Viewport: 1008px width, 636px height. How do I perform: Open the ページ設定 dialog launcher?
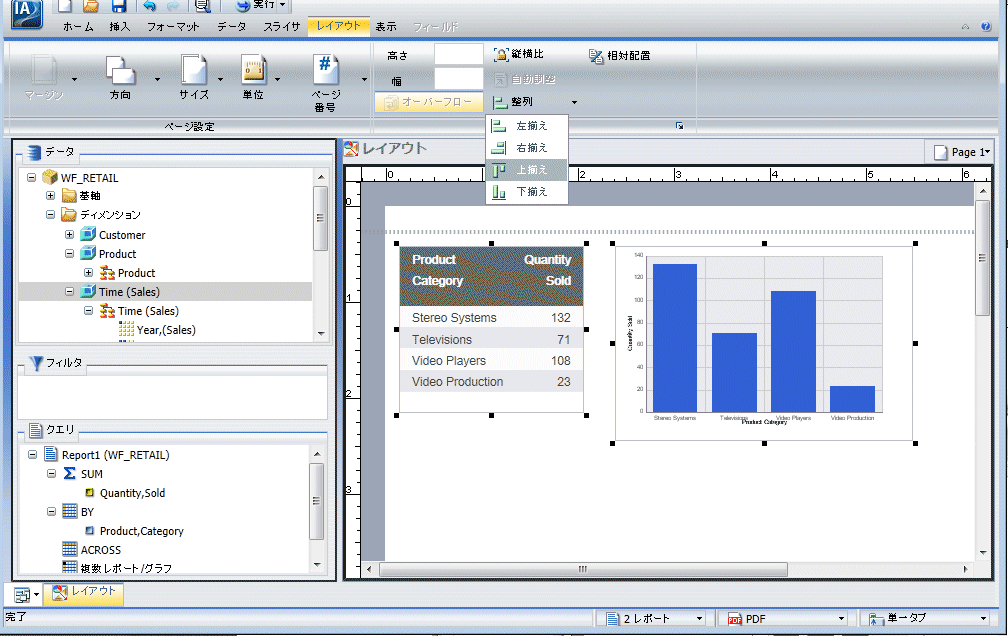(x=680, y=126)
